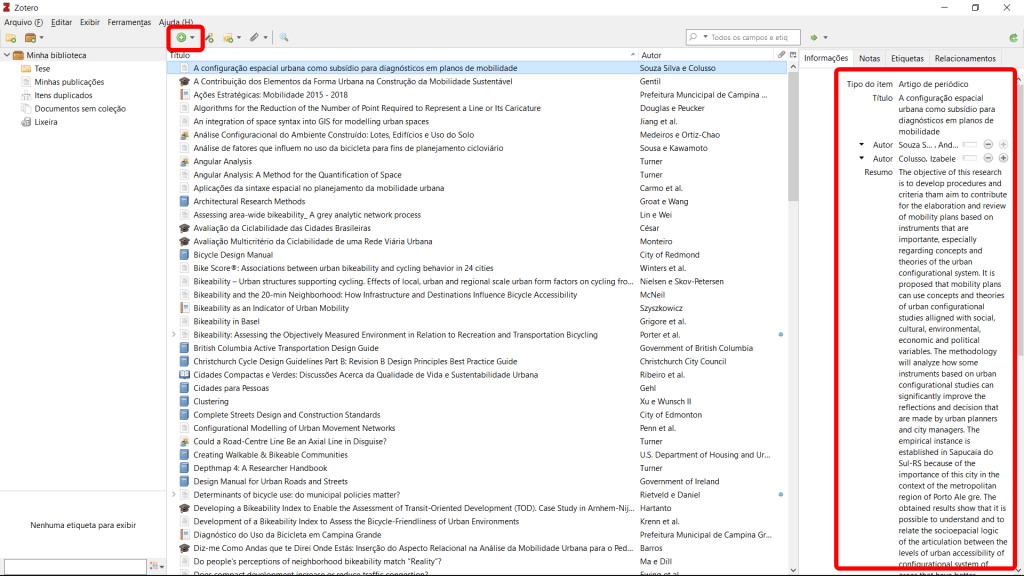Remove author Colusso with minus button
The height and width of the screenshot is (576, 1024).
(x=988, y=158)
